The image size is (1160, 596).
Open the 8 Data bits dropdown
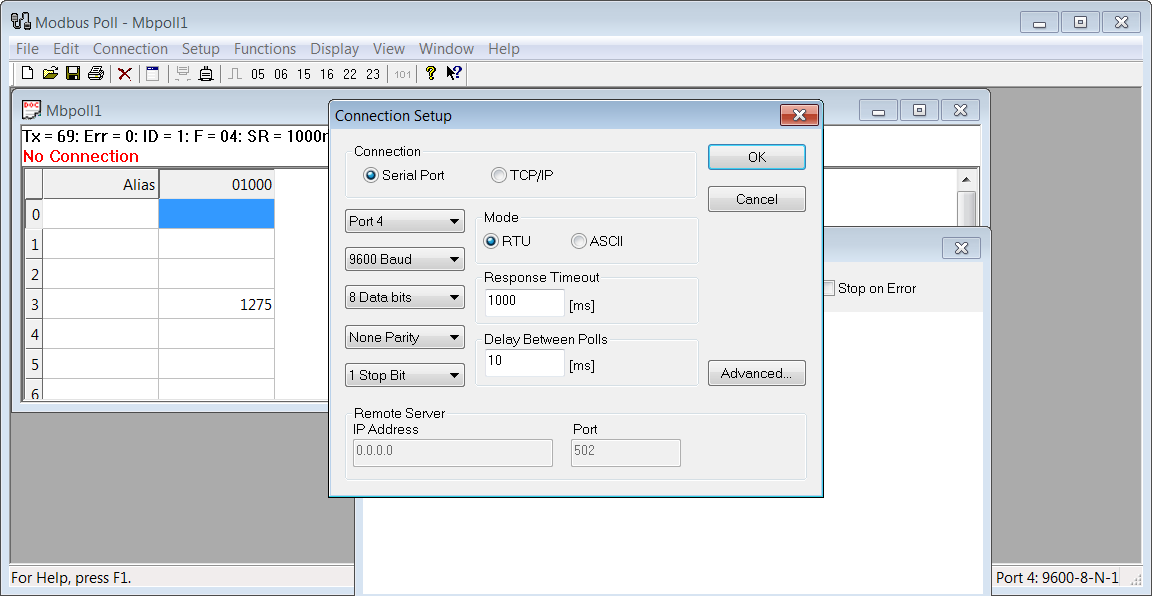[x=405, y=297]
